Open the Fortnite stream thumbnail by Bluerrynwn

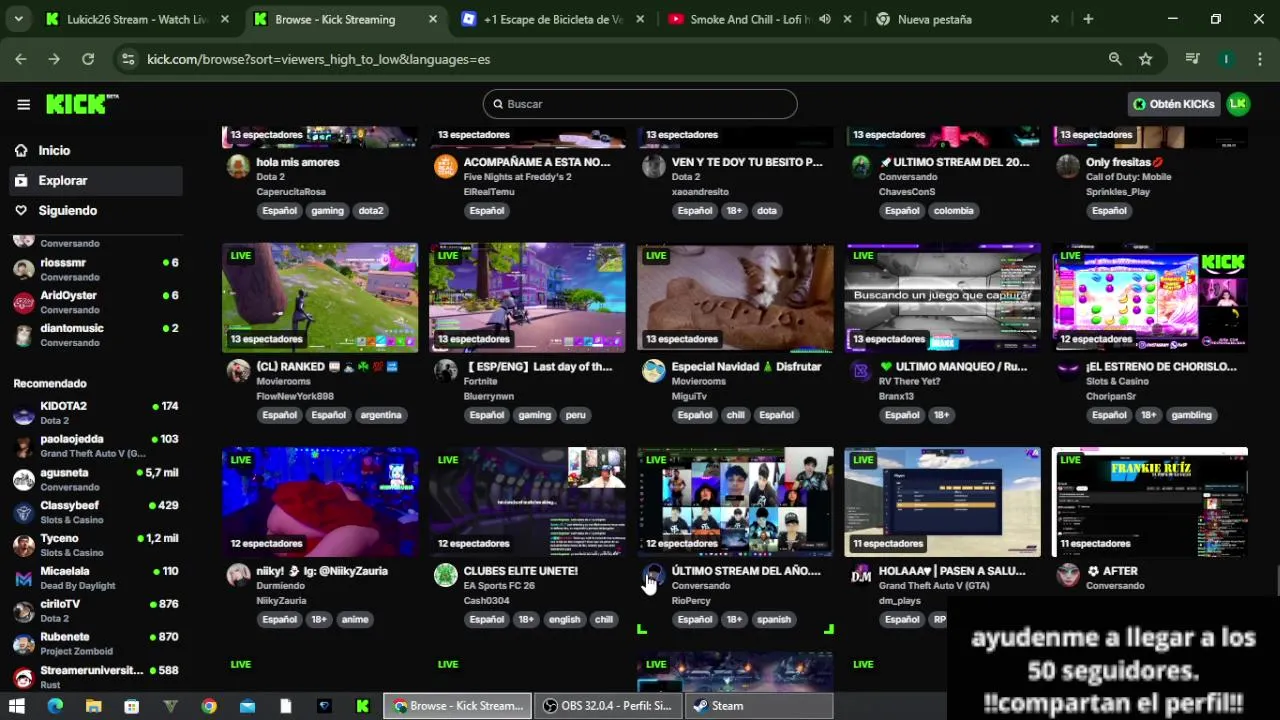tap(527, 297)
